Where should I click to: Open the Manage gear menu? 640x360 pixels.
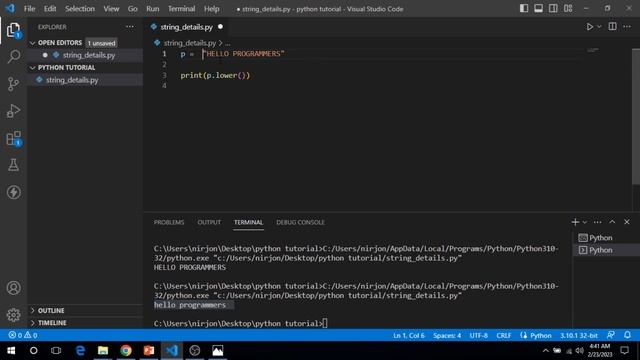(13, 315)
